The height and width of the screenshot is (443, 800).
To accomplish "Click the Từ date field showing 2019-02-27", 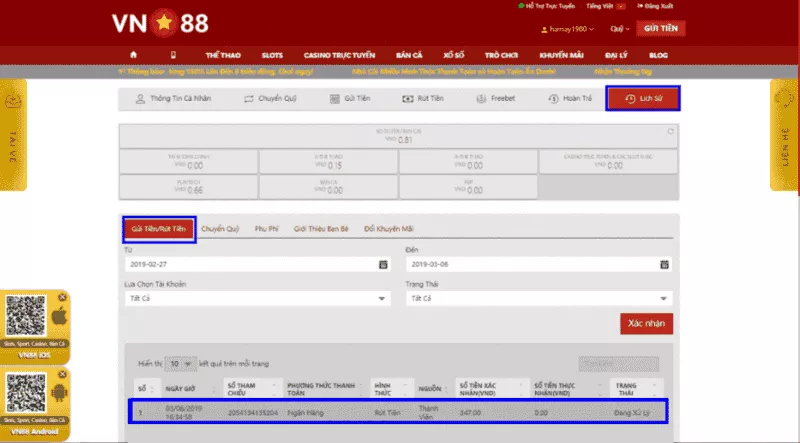I will 258,264.
